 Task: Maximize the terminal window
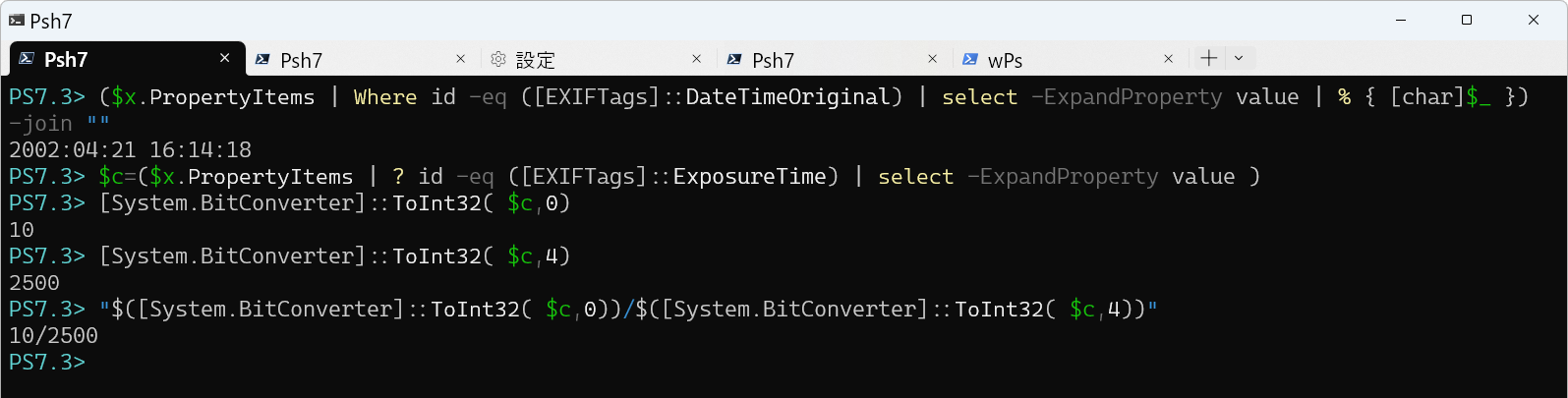1467,20
